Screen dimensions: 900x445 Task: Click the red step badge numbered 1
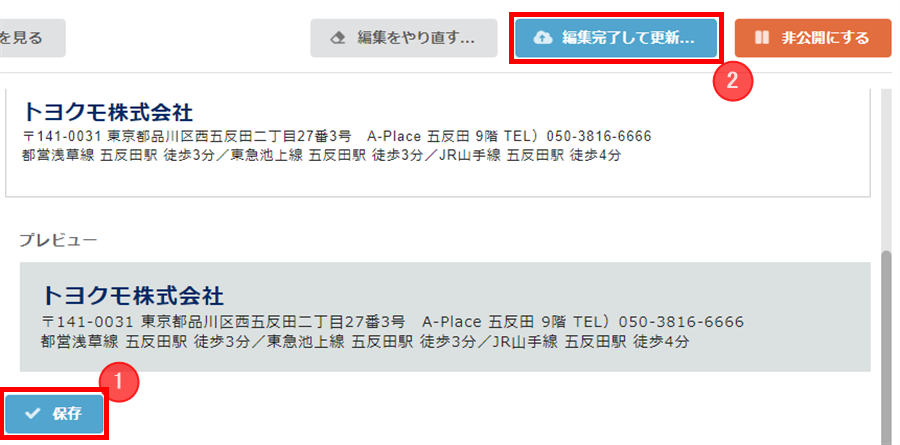coord(119,382)
